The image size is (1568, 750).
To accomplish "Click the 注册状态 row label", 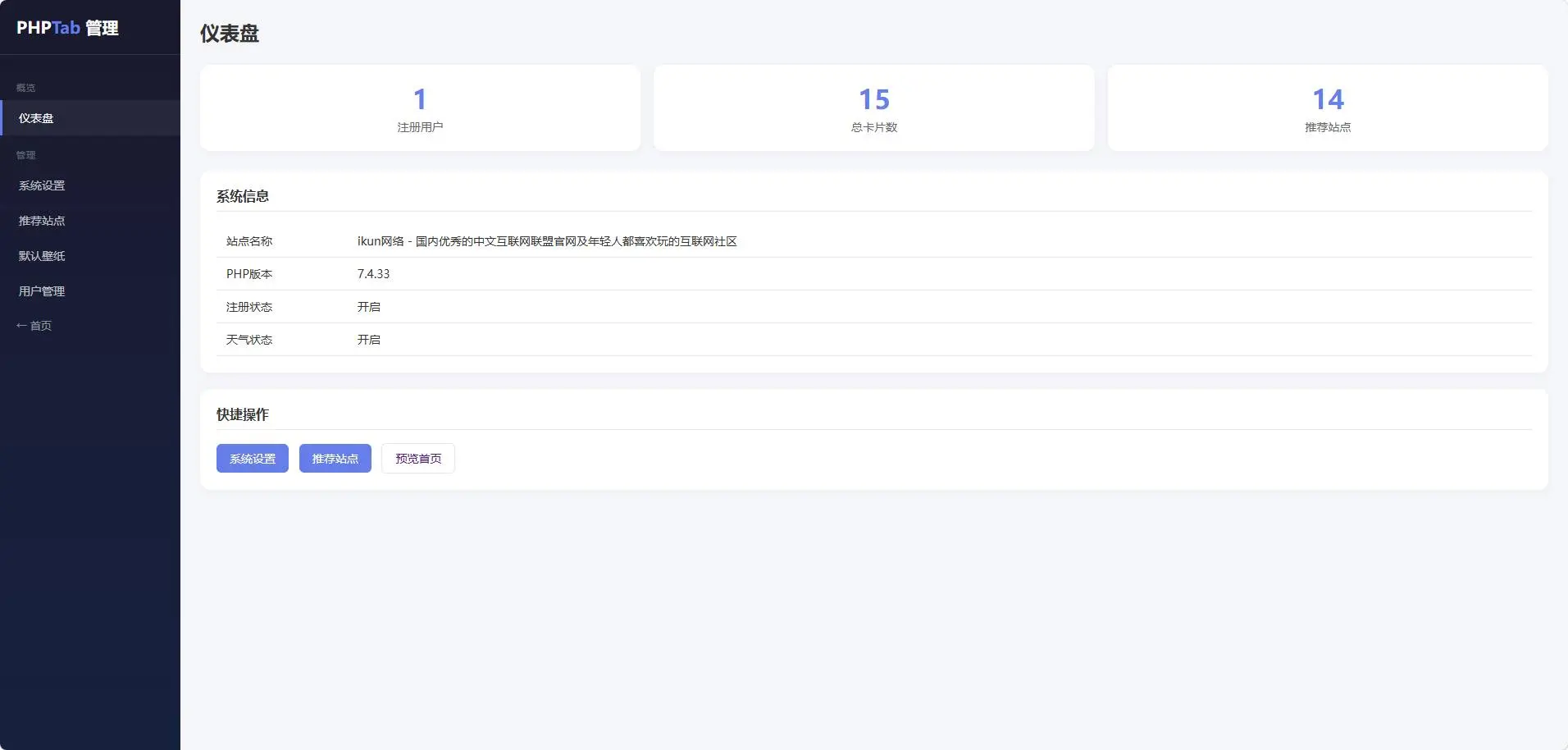I will 249,307.
